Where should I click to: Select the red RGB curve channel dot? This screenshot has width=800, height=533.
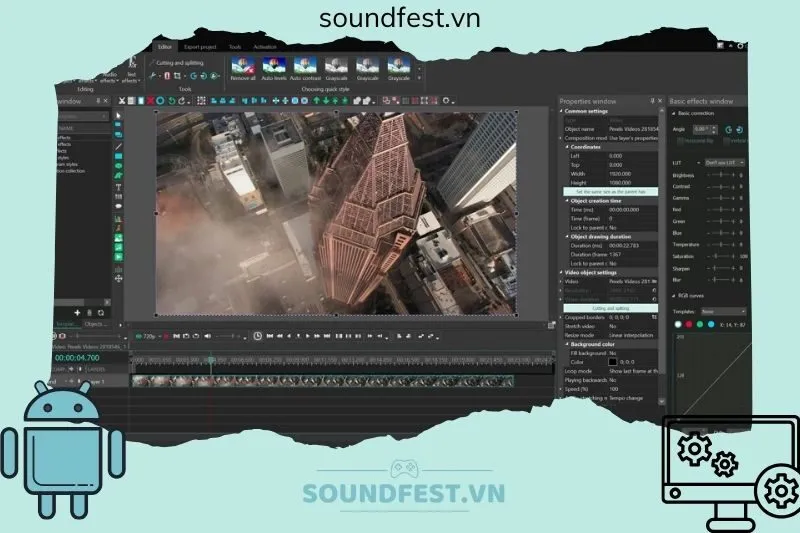pos(689,324)
